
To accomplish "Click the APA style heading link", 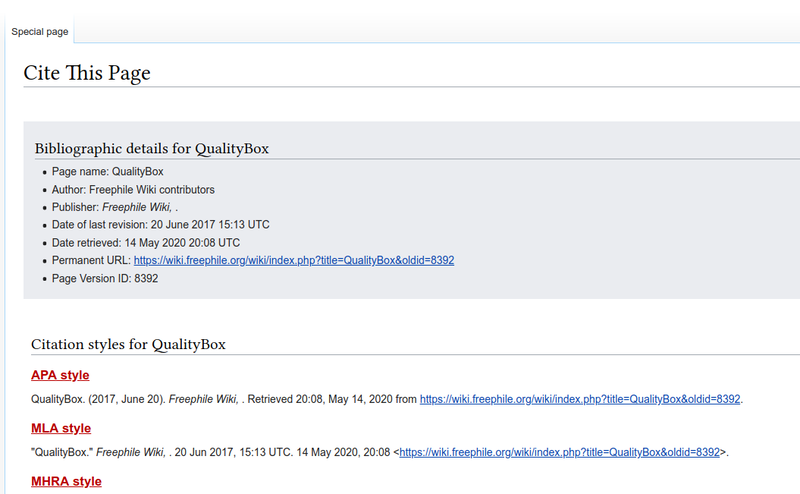I will point(60,375).
